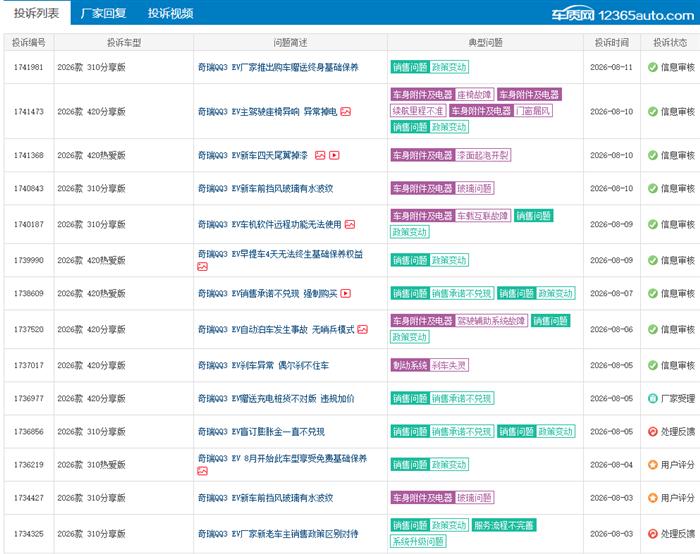Click 漆面起泡开裂 tag

point(483,155)
